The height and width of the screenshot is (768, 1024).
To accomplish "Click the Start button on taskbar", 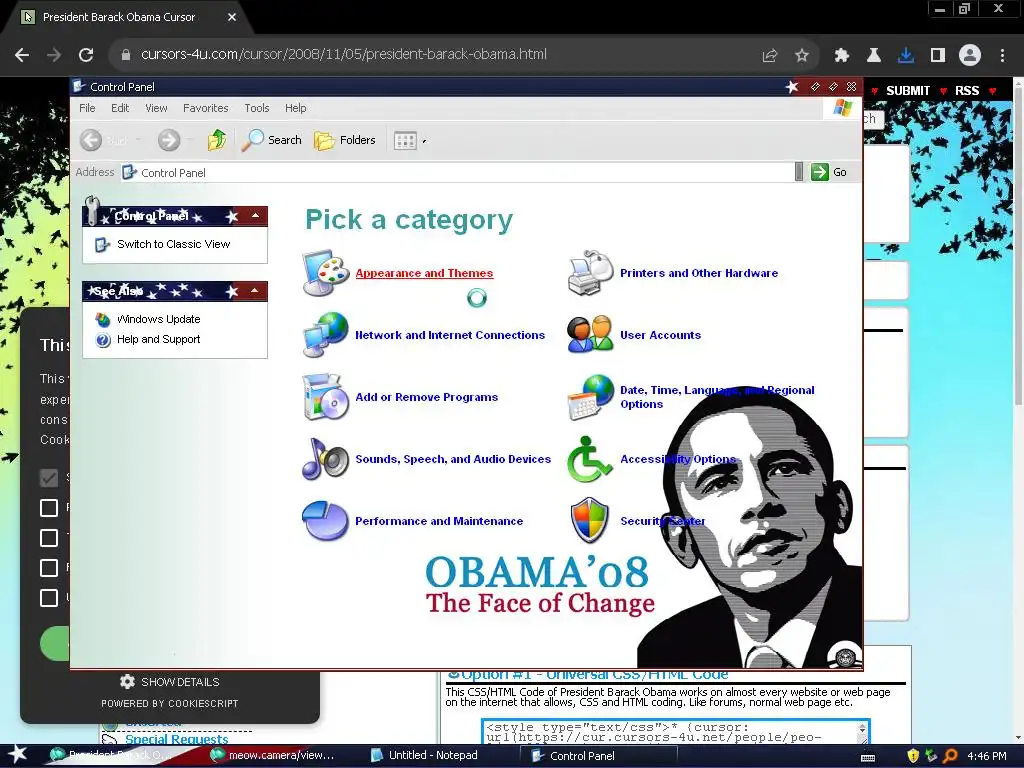I will (18, 755).
